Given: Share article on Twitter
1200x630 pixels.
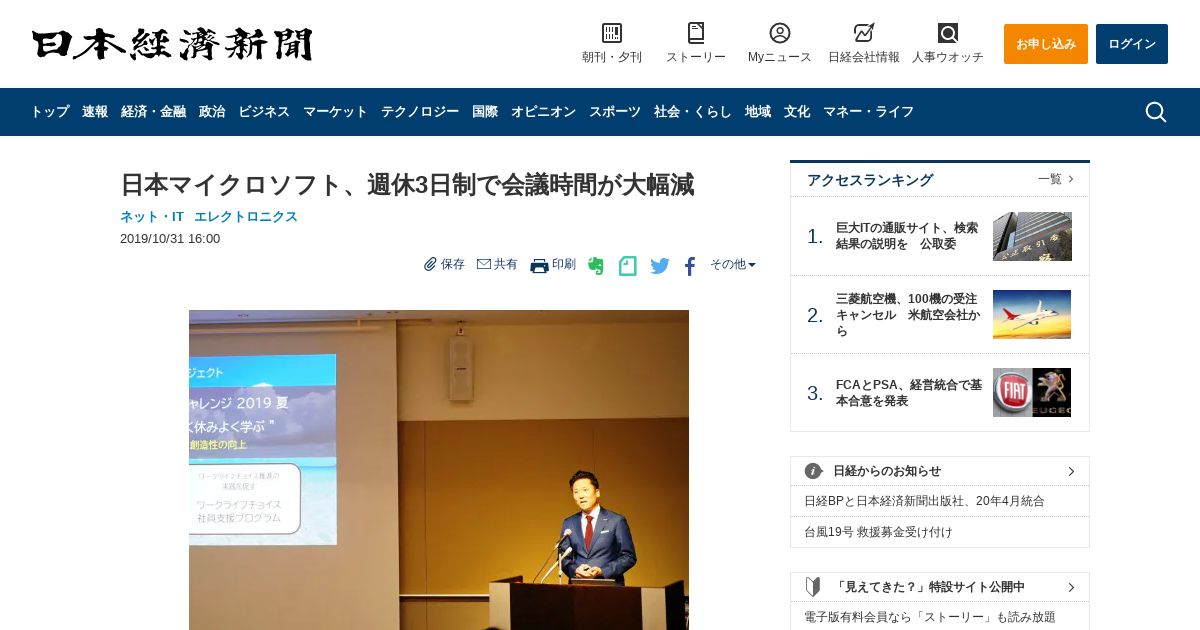Looking at the screenshot, I should (660, 266).
